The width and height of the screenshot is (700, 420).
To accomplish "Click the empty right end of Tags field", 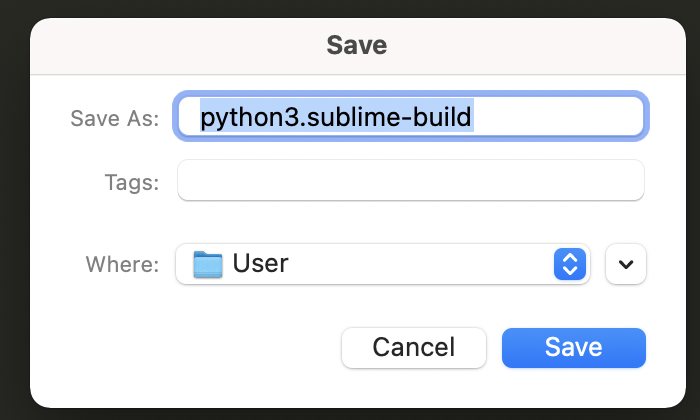I will coord(600,181).
